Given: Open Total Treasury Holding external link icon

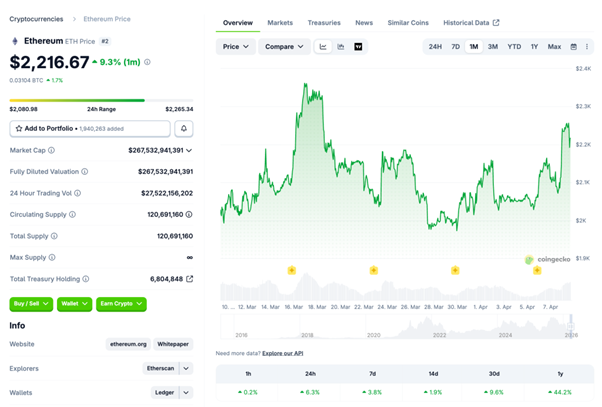Looking at the screenshot, I should [x=190, y=279].
